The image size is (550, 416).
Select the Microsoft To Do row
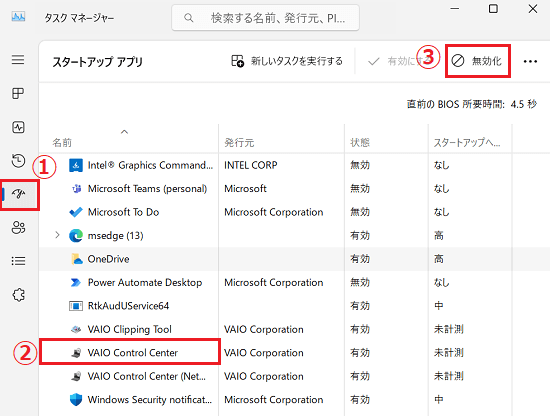click(294, 212)
